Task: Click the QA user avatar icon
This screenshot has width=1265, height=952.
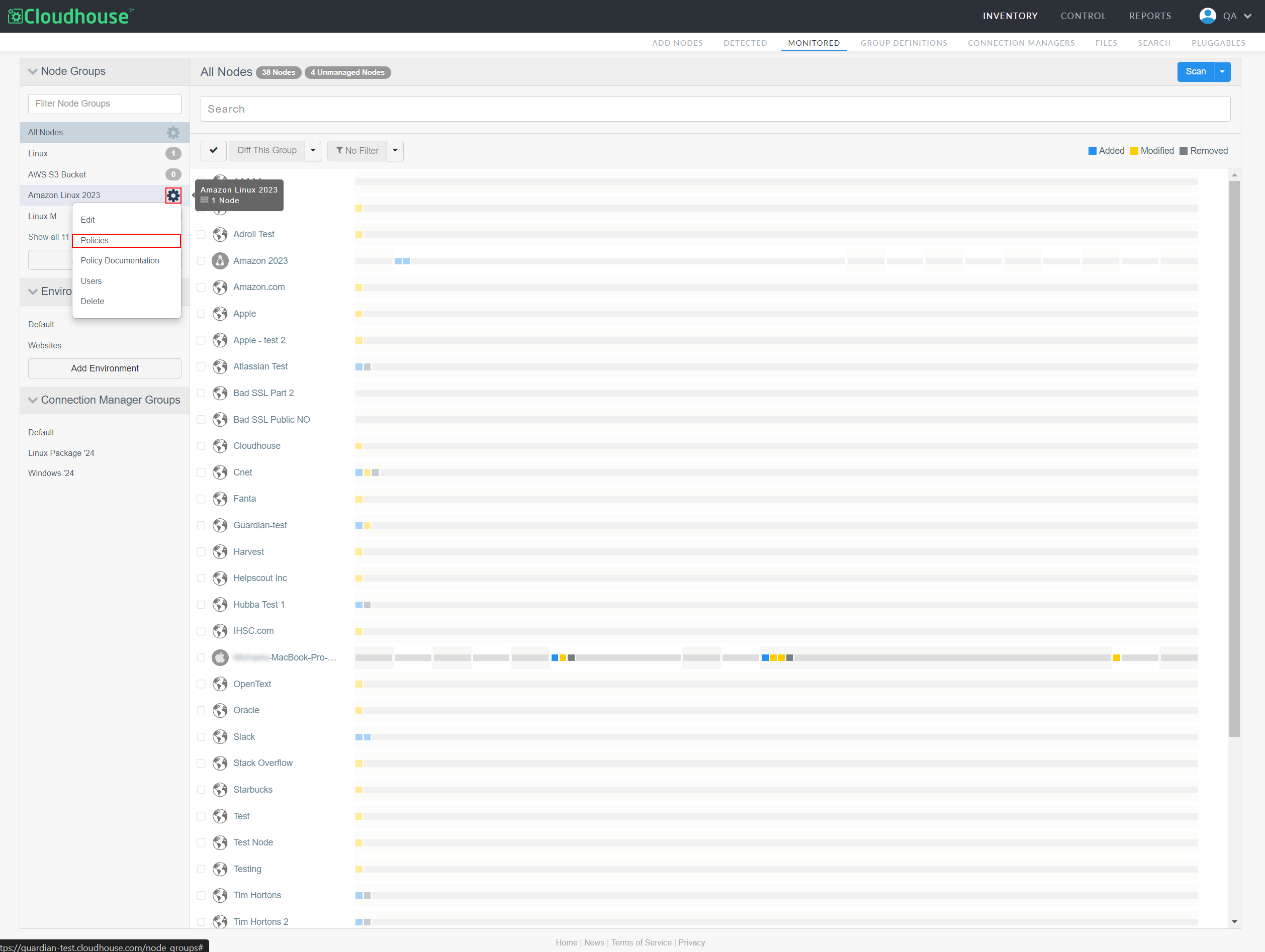Action: click(x=1207, y=16)
